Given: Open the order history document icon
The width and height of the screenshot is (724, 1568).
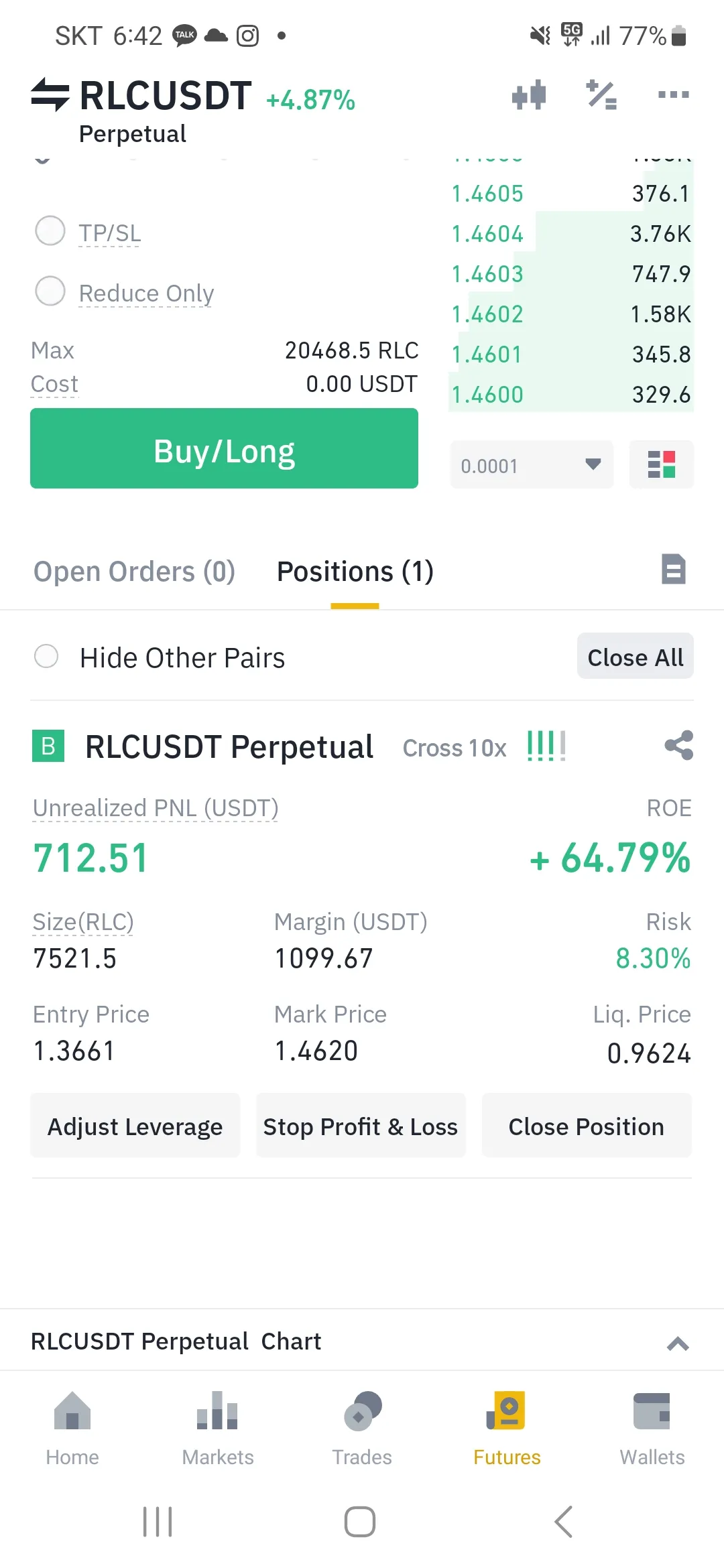Looking at the screenshot, I should [x=673, y=570].
